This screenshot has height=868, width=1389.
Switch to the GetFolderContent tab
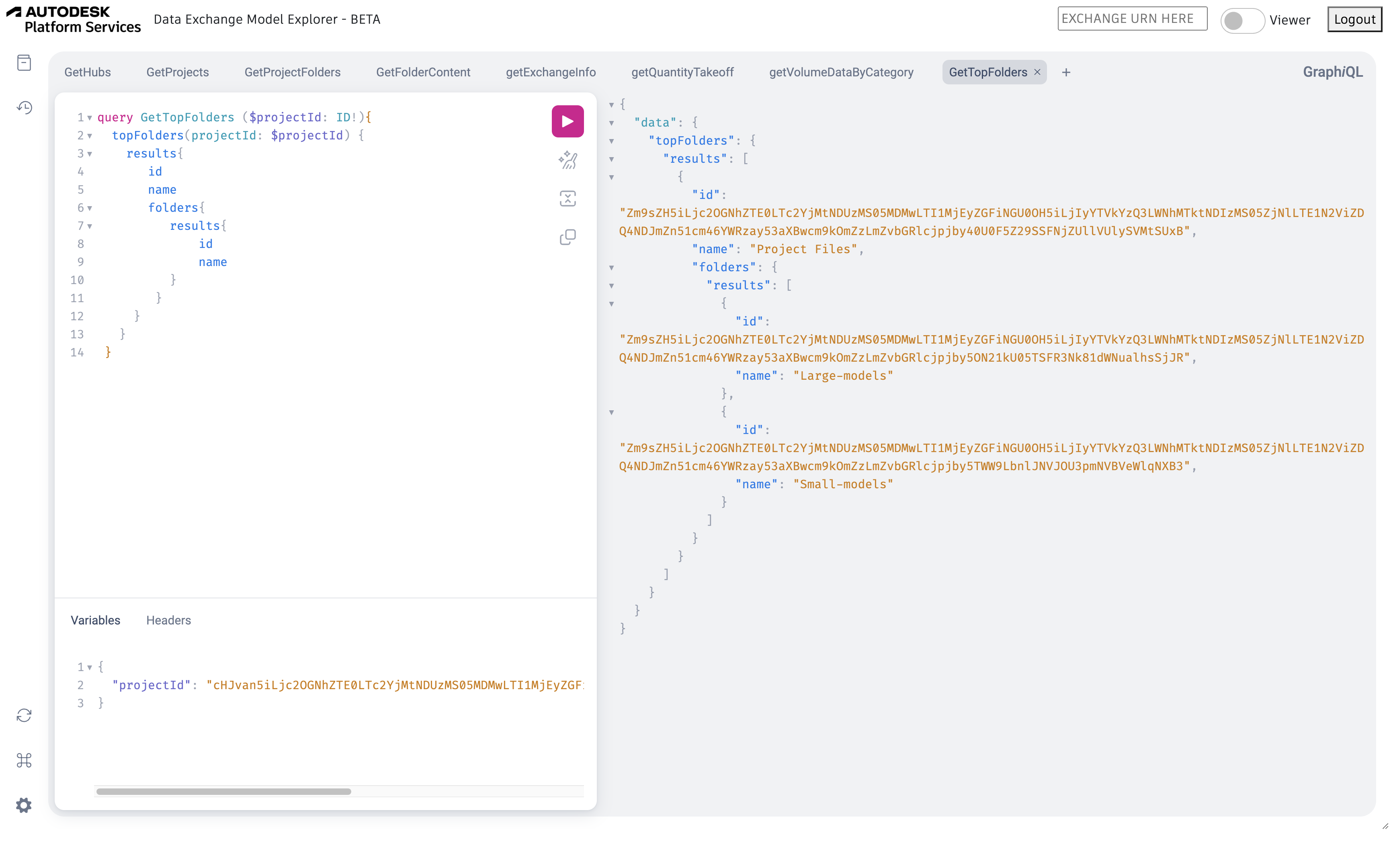tap(423, 72)
